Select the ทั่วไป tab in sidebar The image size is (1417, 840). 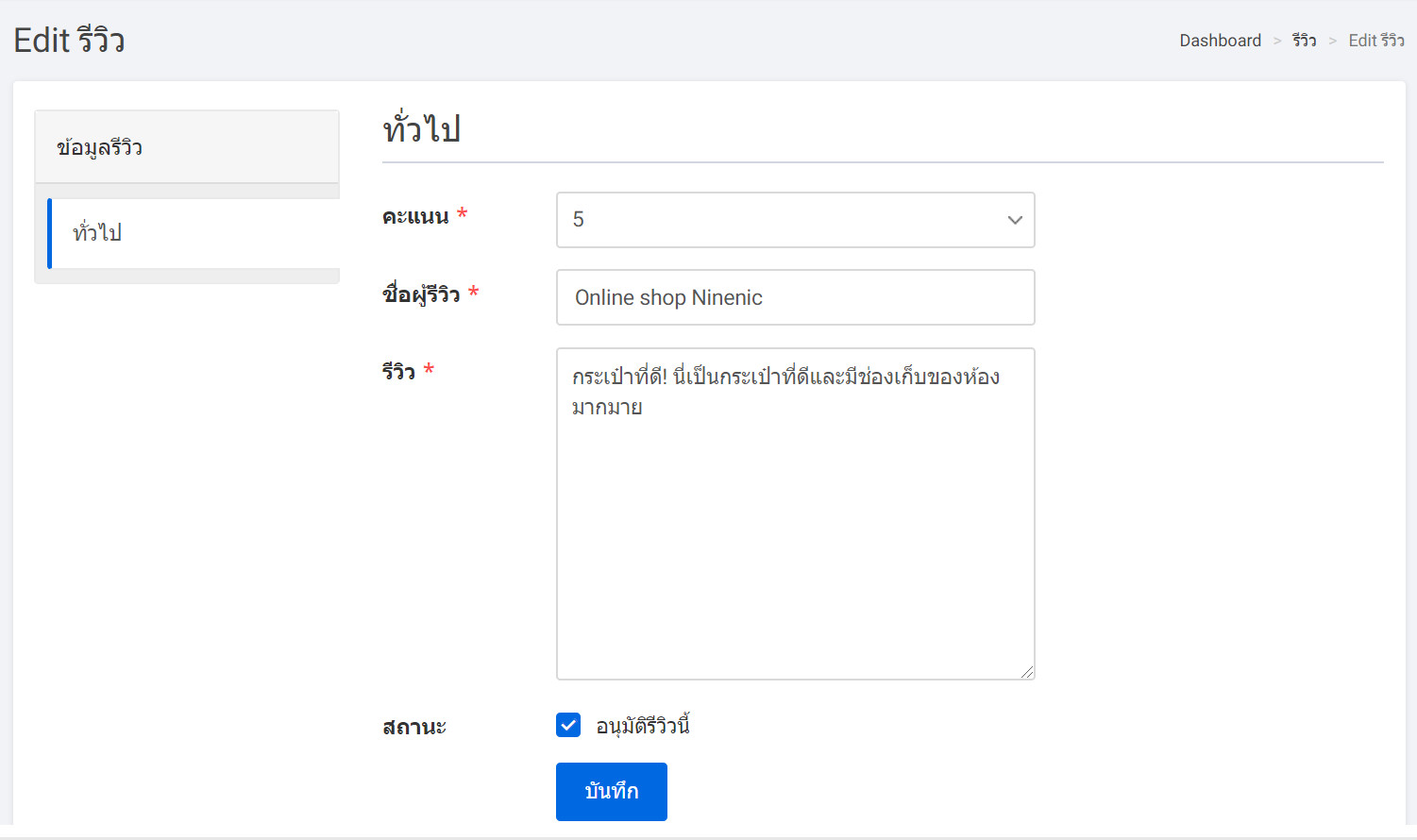(x=194, y=233)
